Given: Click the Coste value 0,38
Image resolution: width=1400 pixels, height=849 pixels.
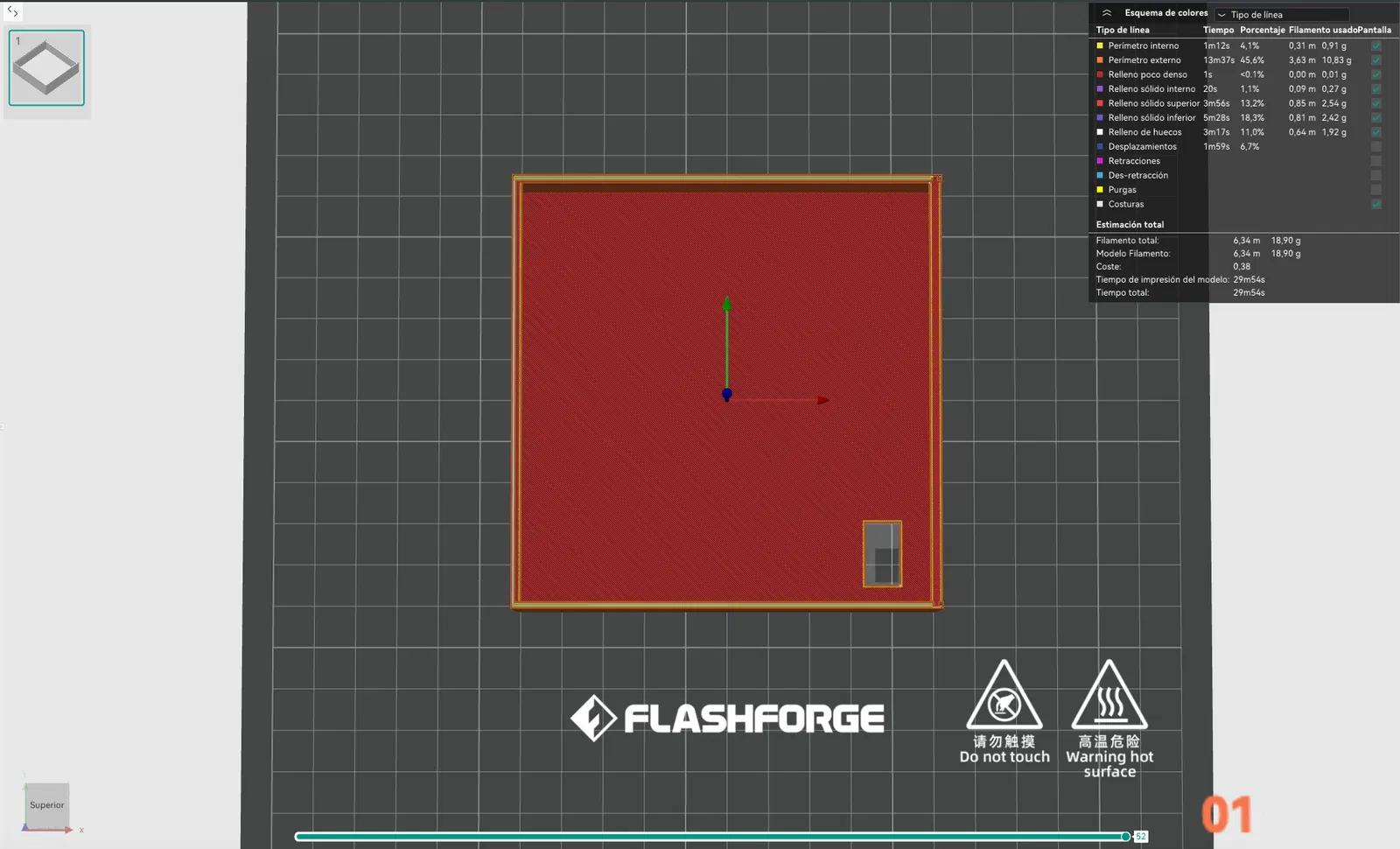Looking at the screenshot, I should 1242,267.
